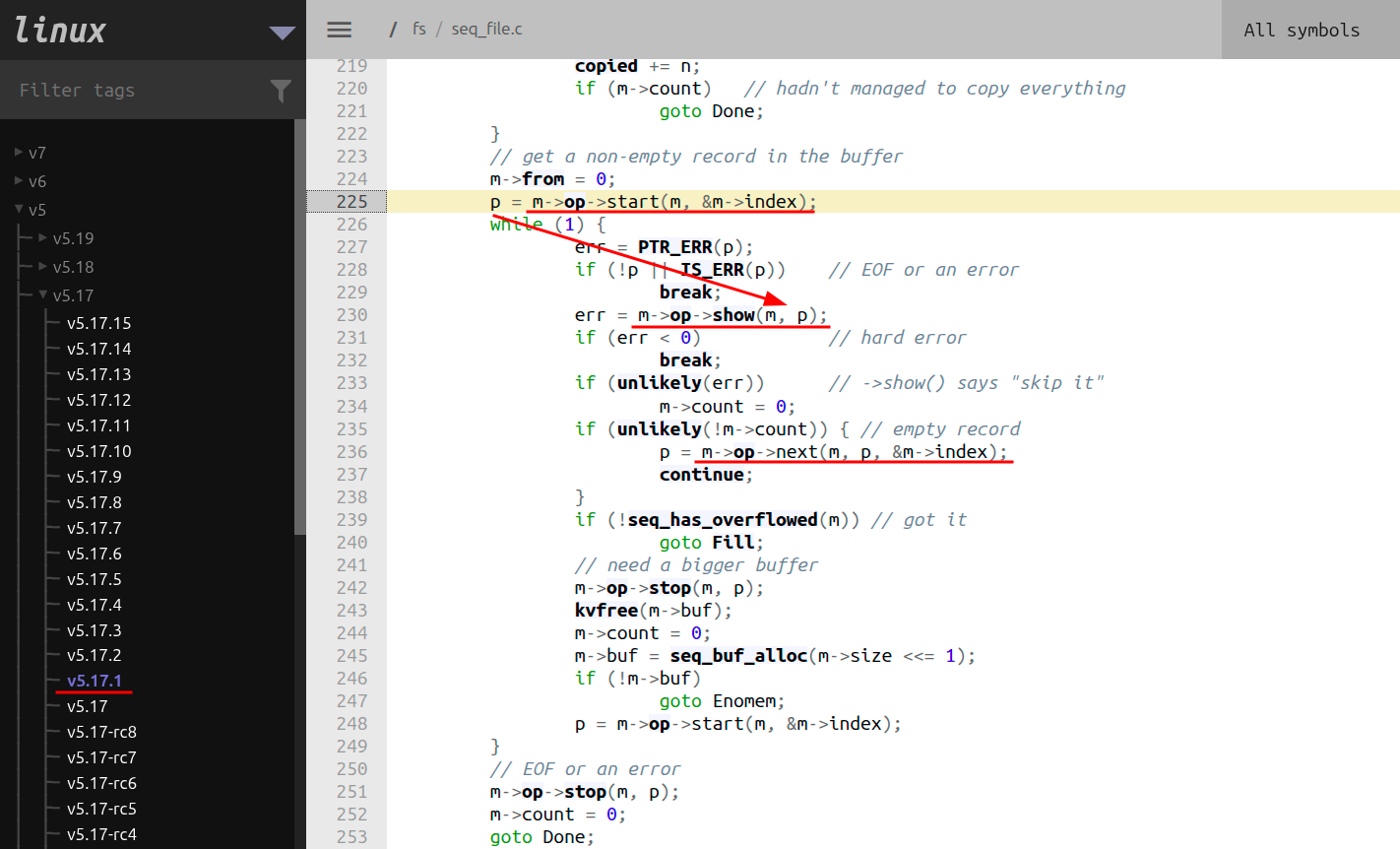The image size is (1400, 849).
Task: Open the seq_has_overflowed symbol link
Action: 723,520
